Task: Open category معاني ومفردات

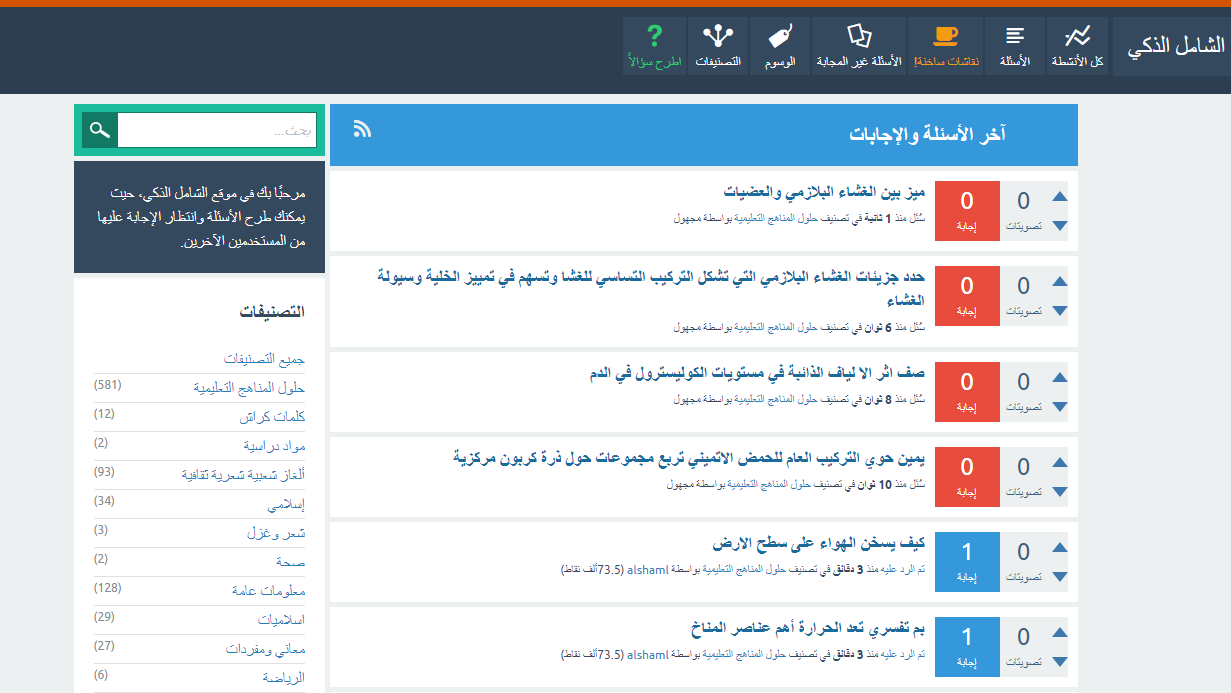Action: (265, 649)
